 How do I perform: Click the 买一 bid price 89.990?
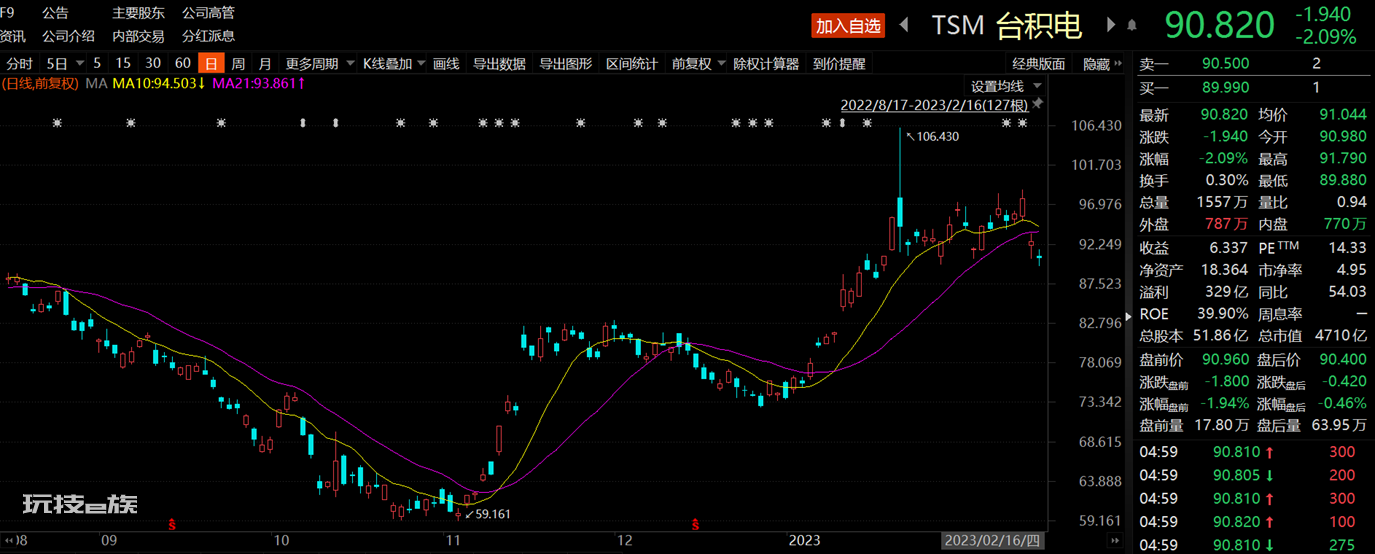pyautogui.click(x=1225, y=88)
